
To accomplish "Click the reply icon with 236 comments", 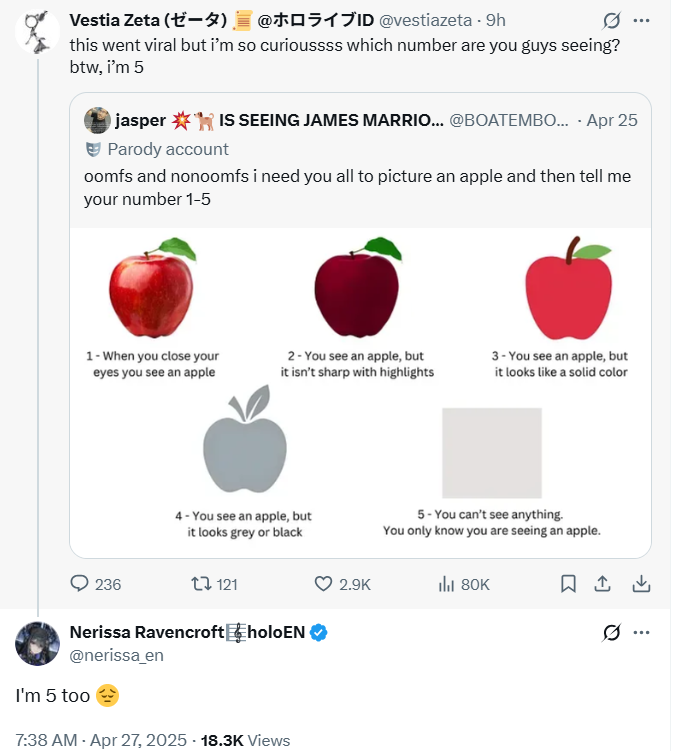I will click(x=81, y=584).
